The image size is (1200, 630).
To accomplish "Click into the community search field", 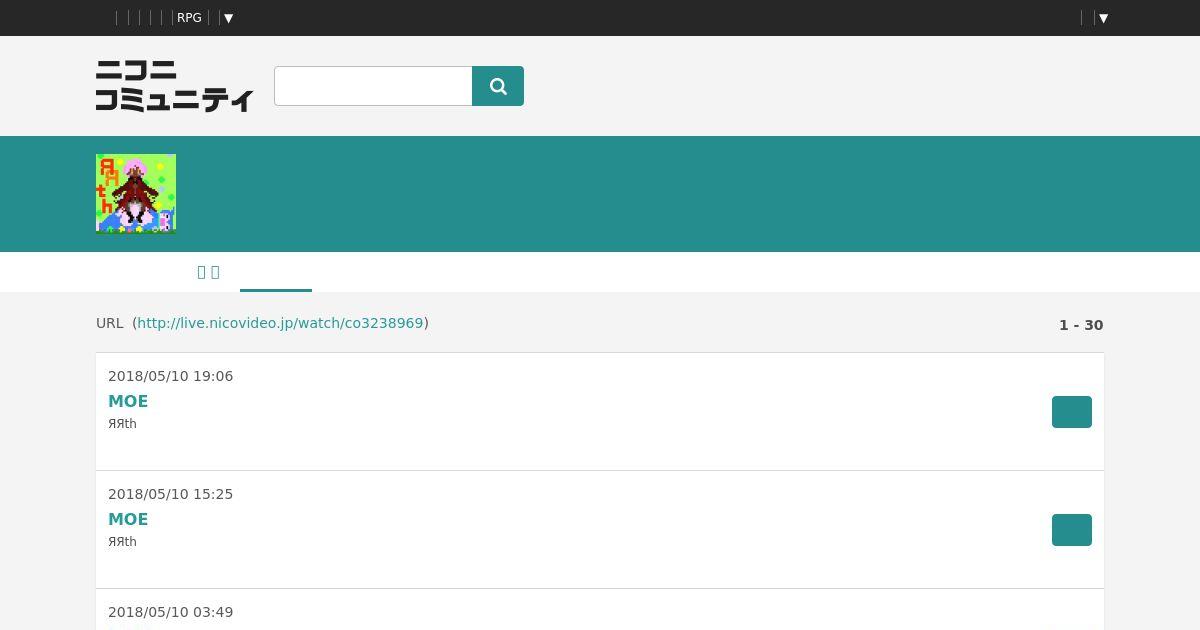I will click(x=373, y=86).
